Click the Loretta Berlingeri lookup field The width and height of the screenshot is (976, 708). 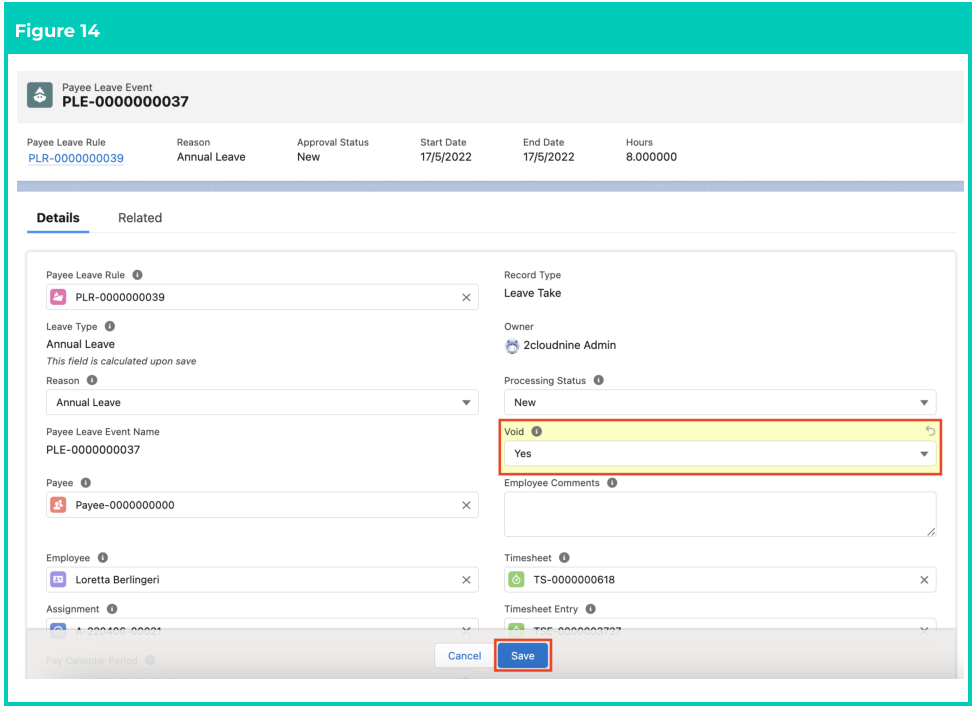click(262, 580)
